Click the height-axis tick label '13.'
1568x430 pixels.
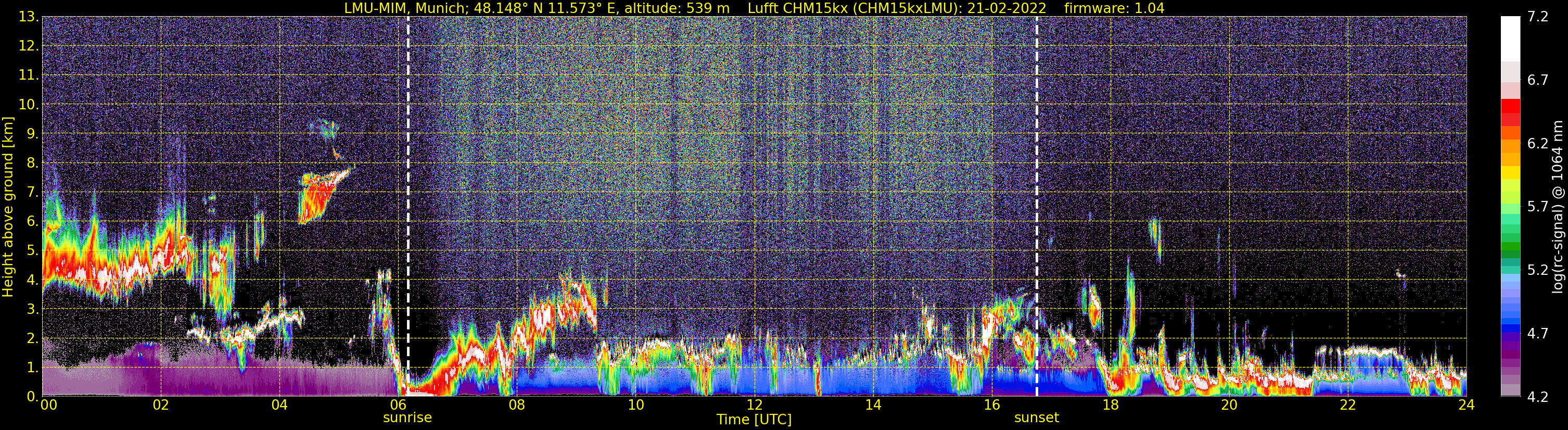(29, 17)
